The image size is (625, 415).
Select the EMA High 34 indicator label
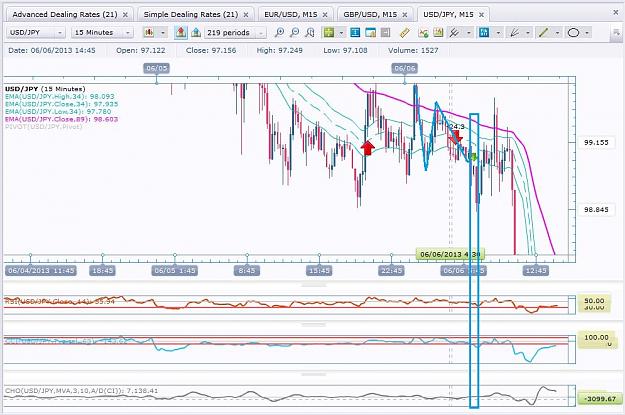pos(60,96)
